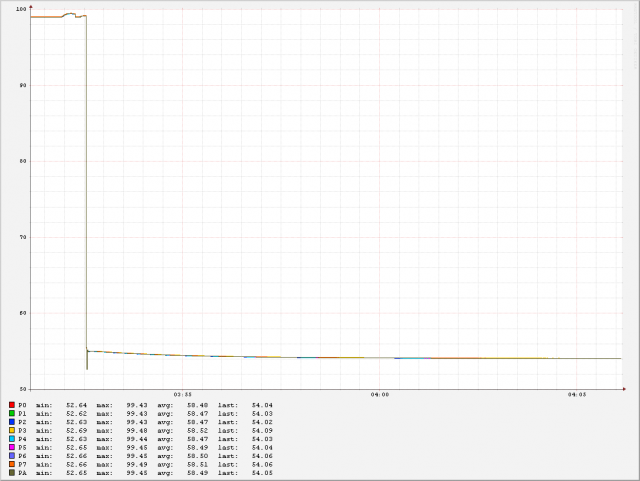The height and width of the screenshot is (481, 640).
Task: Click the arrow at the x-axis right end
Action: (x=625, y=388)
